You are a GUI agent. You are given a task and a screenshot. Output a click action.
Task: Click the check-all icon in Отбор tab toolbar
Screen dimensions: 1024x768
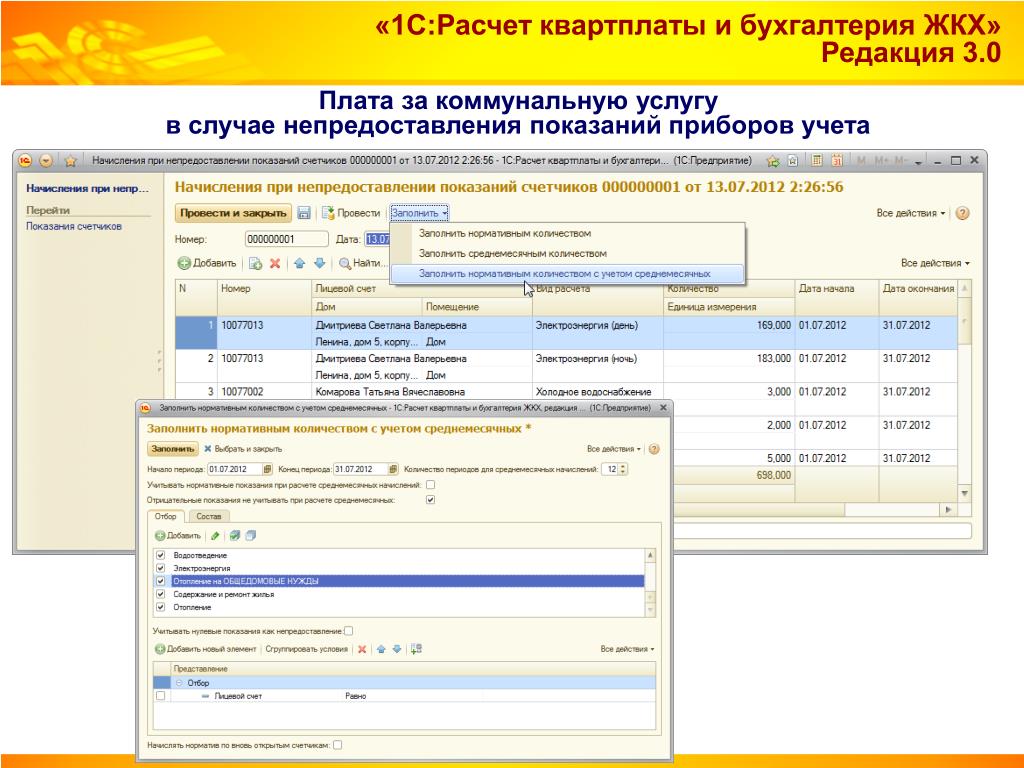tap(234, 536)
